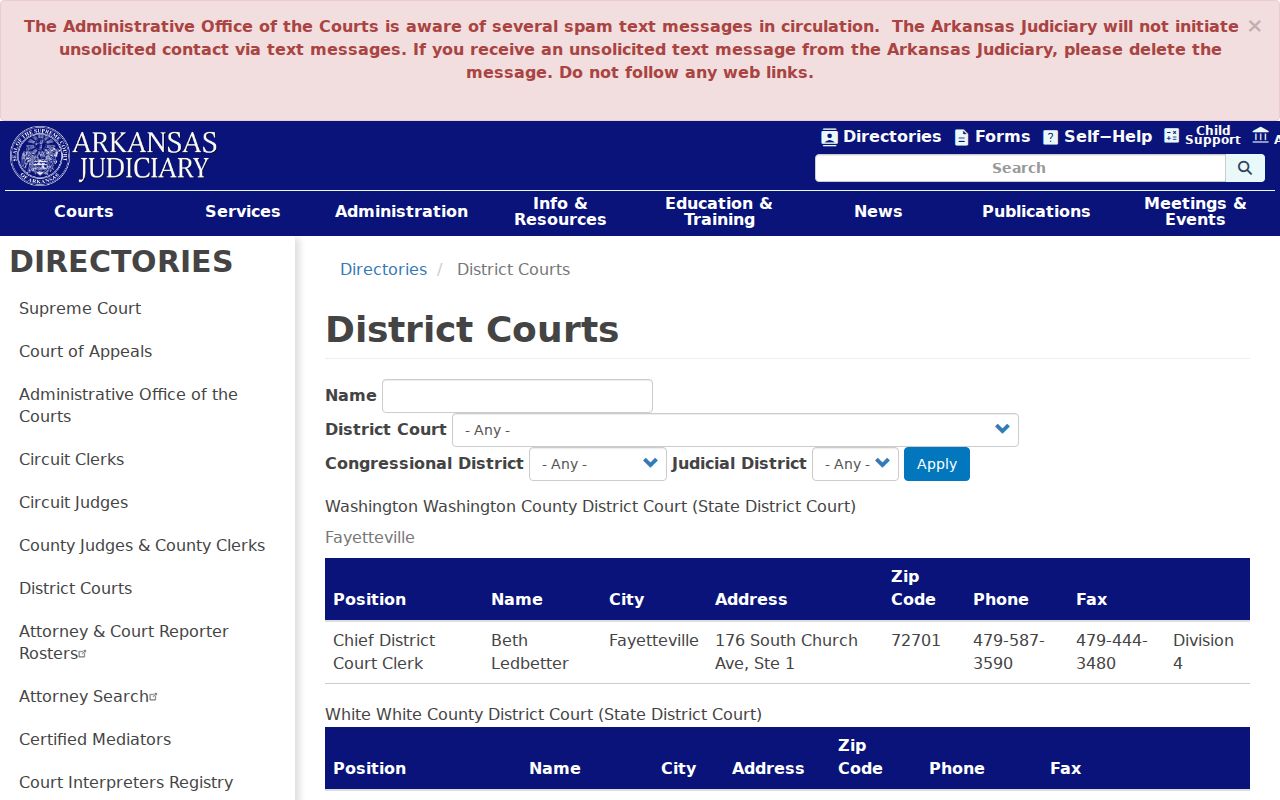Expand the Judicial District dropdown
Viewport: 1280px width, 800px height.
(x=855, y=464)
